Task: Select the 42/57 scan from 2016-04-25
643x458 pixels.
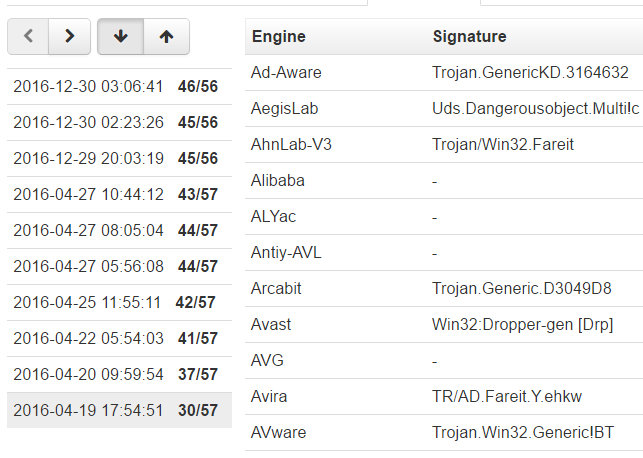Action: 119,303
